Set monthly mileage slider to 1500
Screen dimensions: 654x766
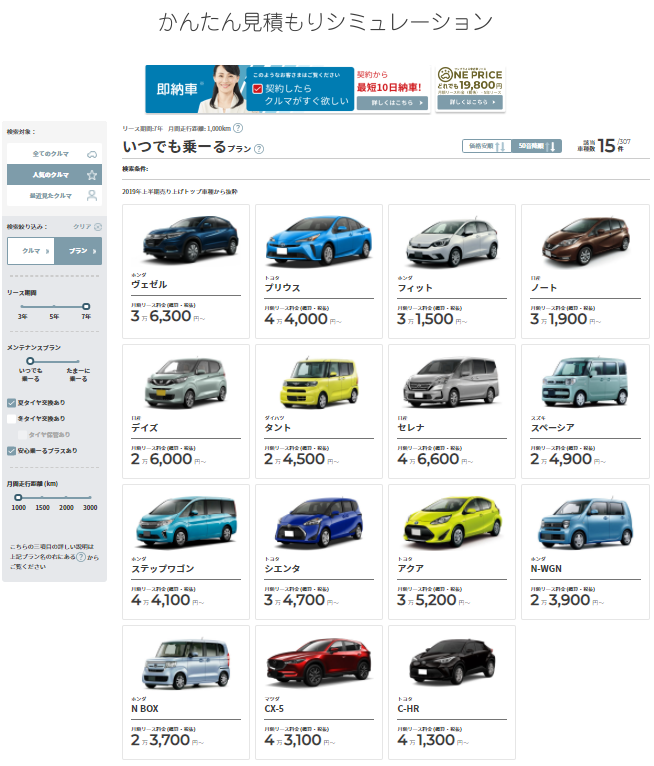coord(42,497)
